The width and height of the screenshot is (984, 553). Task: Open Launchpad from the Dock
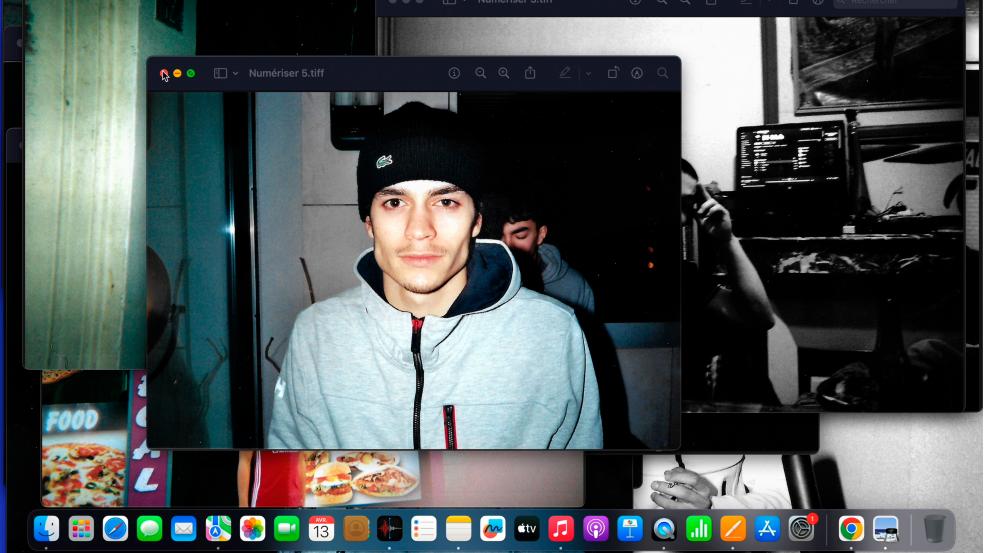pos(81,529)
